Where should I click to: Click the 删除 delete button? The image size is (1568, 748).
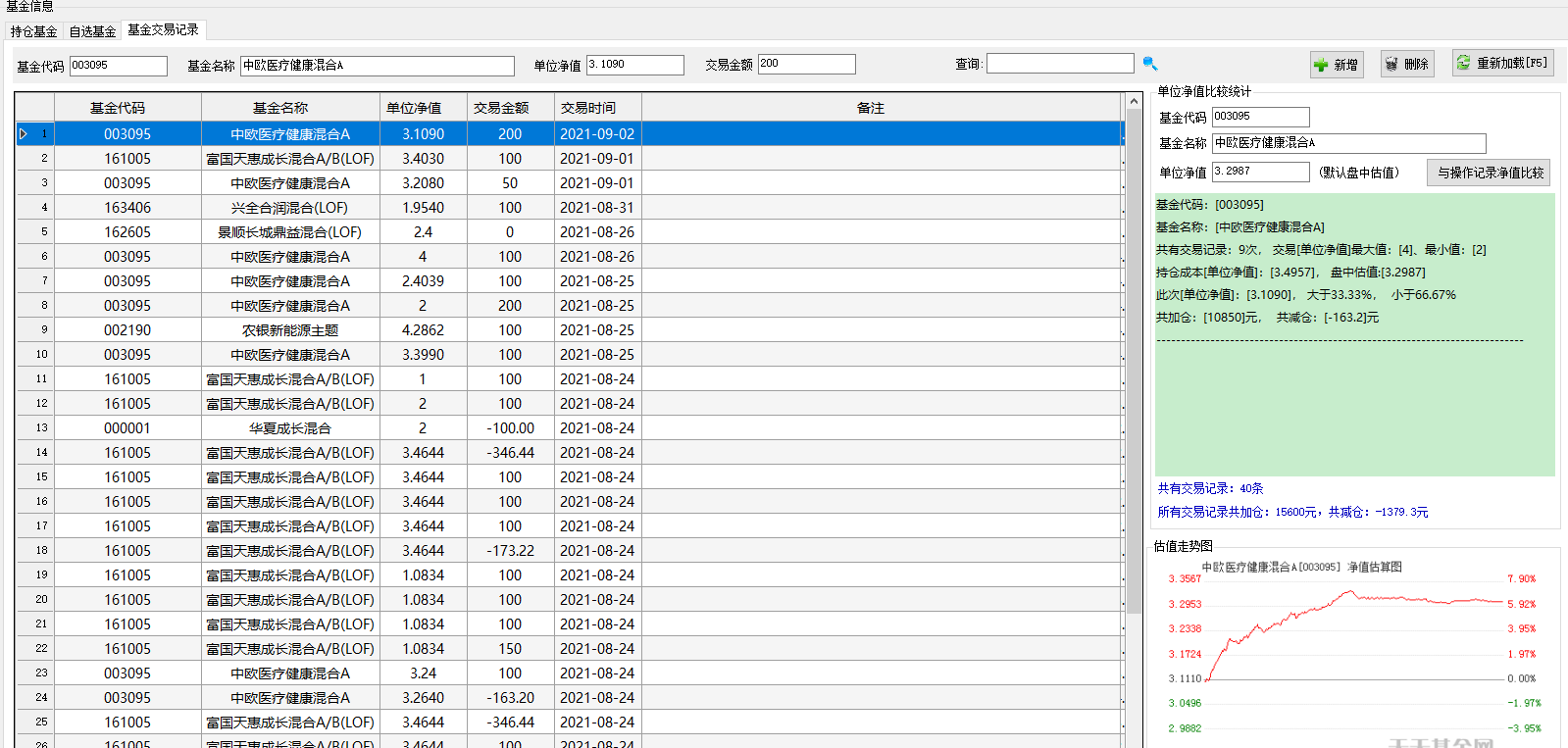[1406, 64]
